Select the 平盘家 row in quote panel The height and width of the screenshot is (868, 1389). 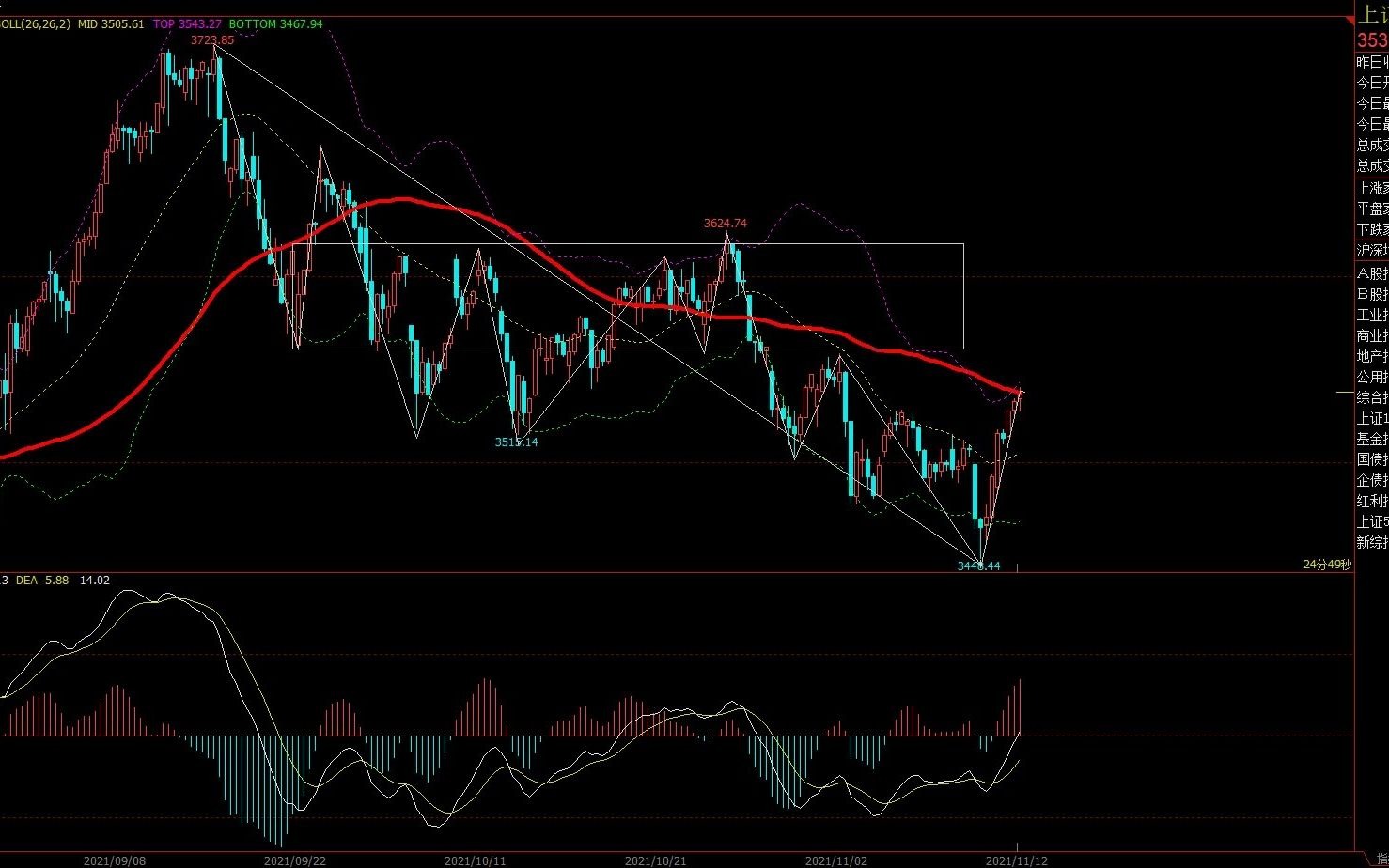[1372, 209]
